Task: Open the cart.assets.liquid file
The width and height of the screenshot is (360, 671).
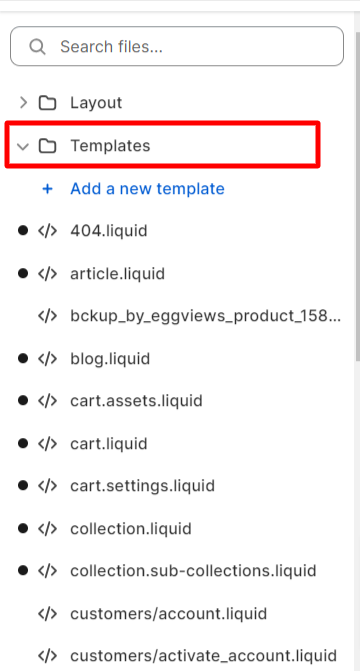Action: (136, 401)
